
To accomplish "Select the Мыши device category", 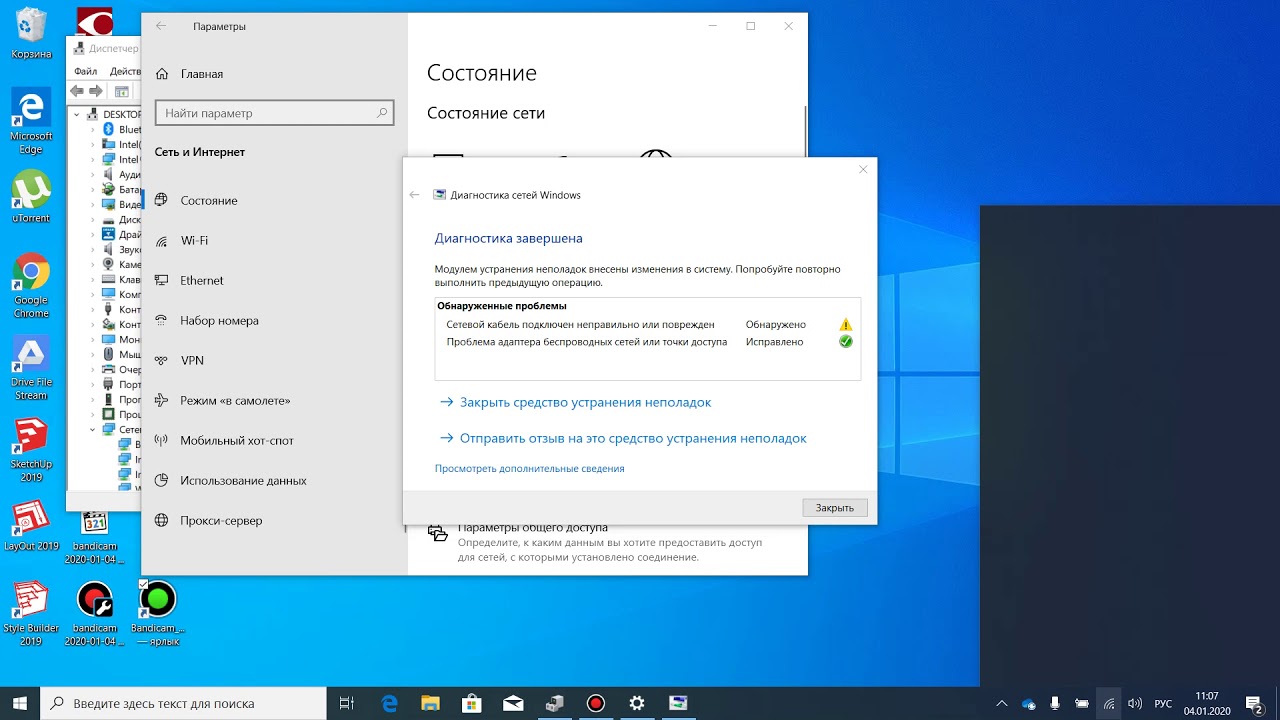I will click(x=122, y=354).
